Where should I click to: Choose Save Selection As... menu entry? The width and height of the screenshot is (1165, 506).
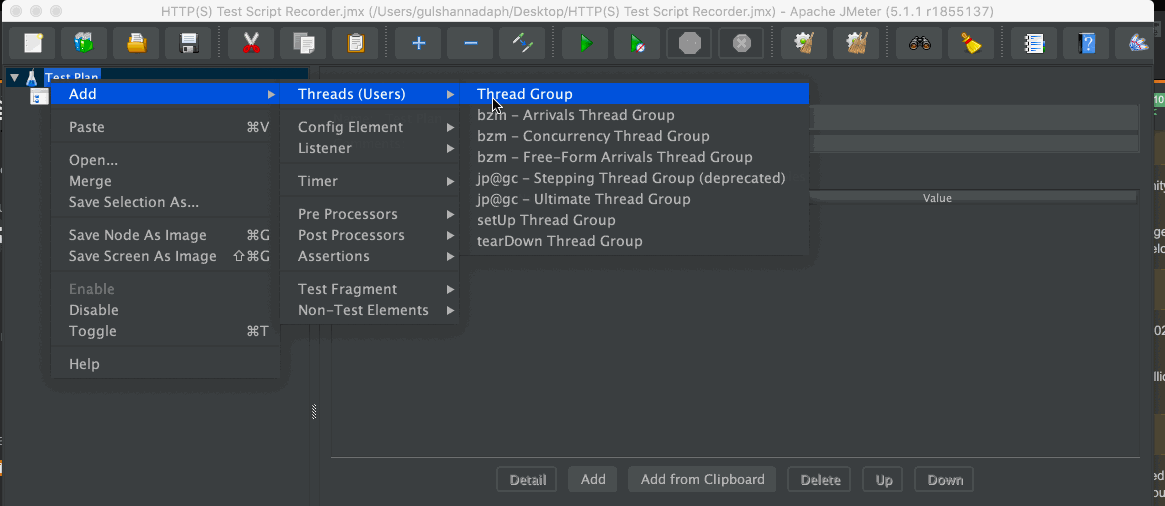(x=165, y=202)
